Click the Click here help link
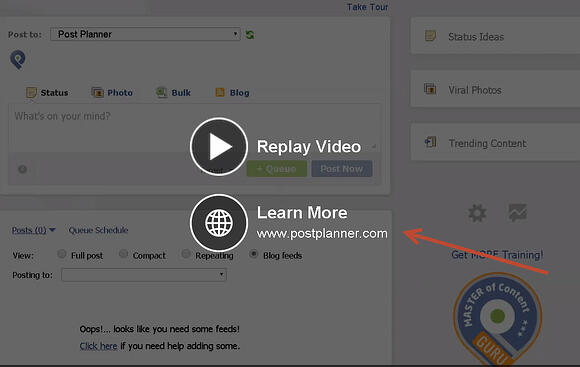The image size is (580, 367). click(x=98, y=346)
